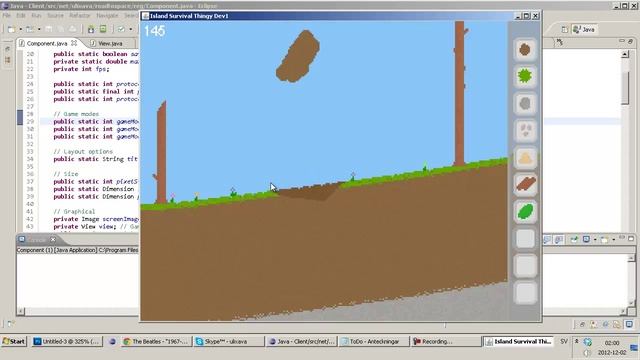
Task: Select the brown dirt block in the game's item sidebar
Action: (525, 49)
